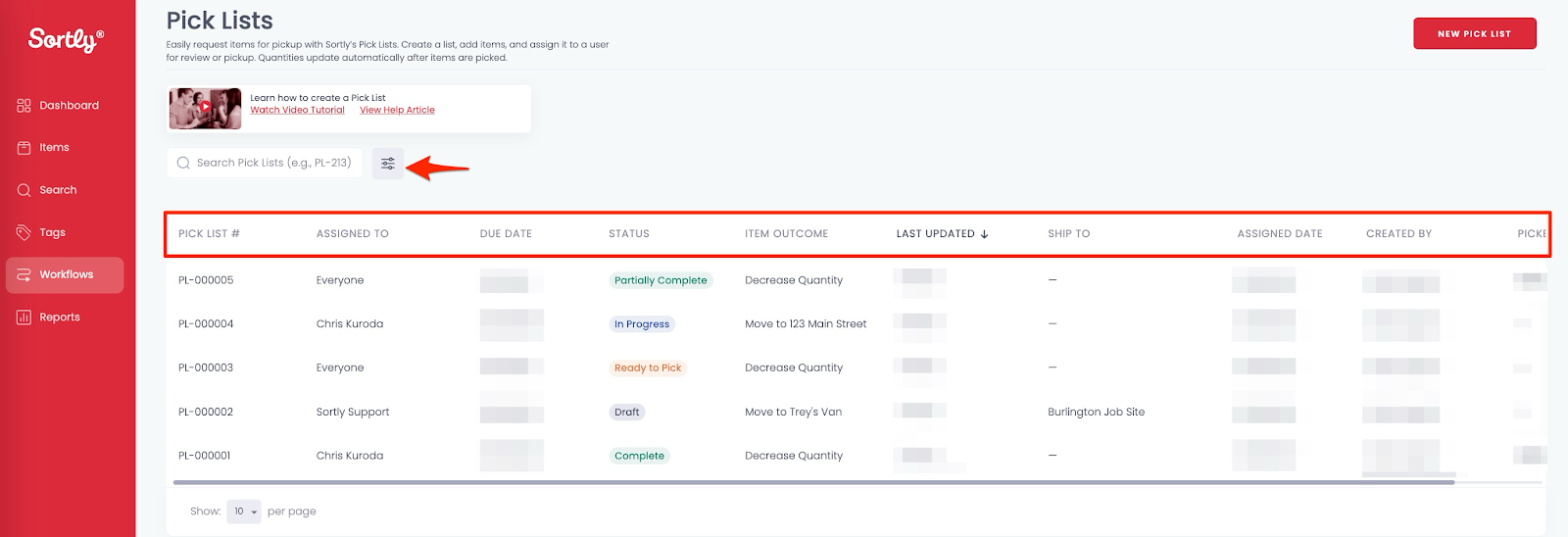The width and height of the screenshot is (1568, 537).
Task: Open the Tags icon in sidebar
Action: pos(24,232)
